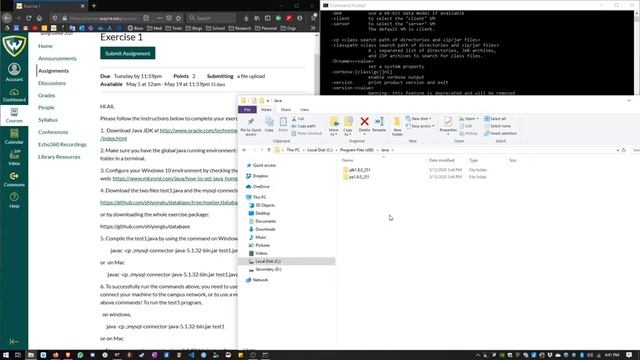Open Move to dropdown in ribbon
Screen dimensions: 640x360
[x=333, y=126]
